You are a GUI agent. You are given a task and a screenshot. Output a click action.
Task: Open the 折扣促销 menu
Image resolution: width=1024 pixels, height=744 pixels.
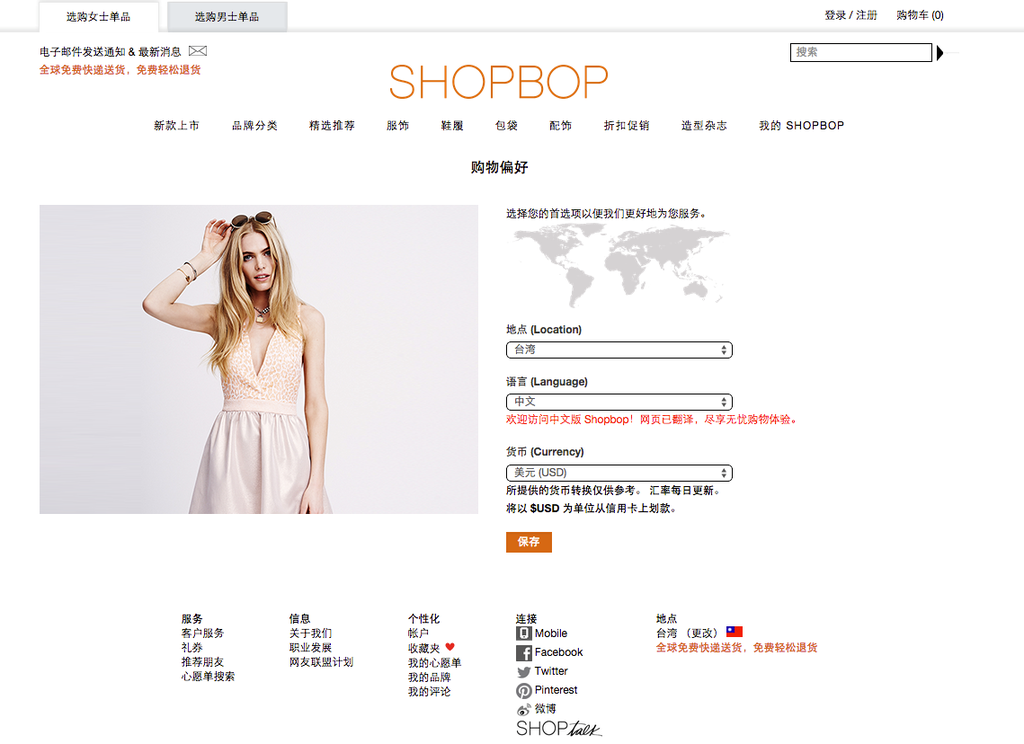click(x=626, y=125)
